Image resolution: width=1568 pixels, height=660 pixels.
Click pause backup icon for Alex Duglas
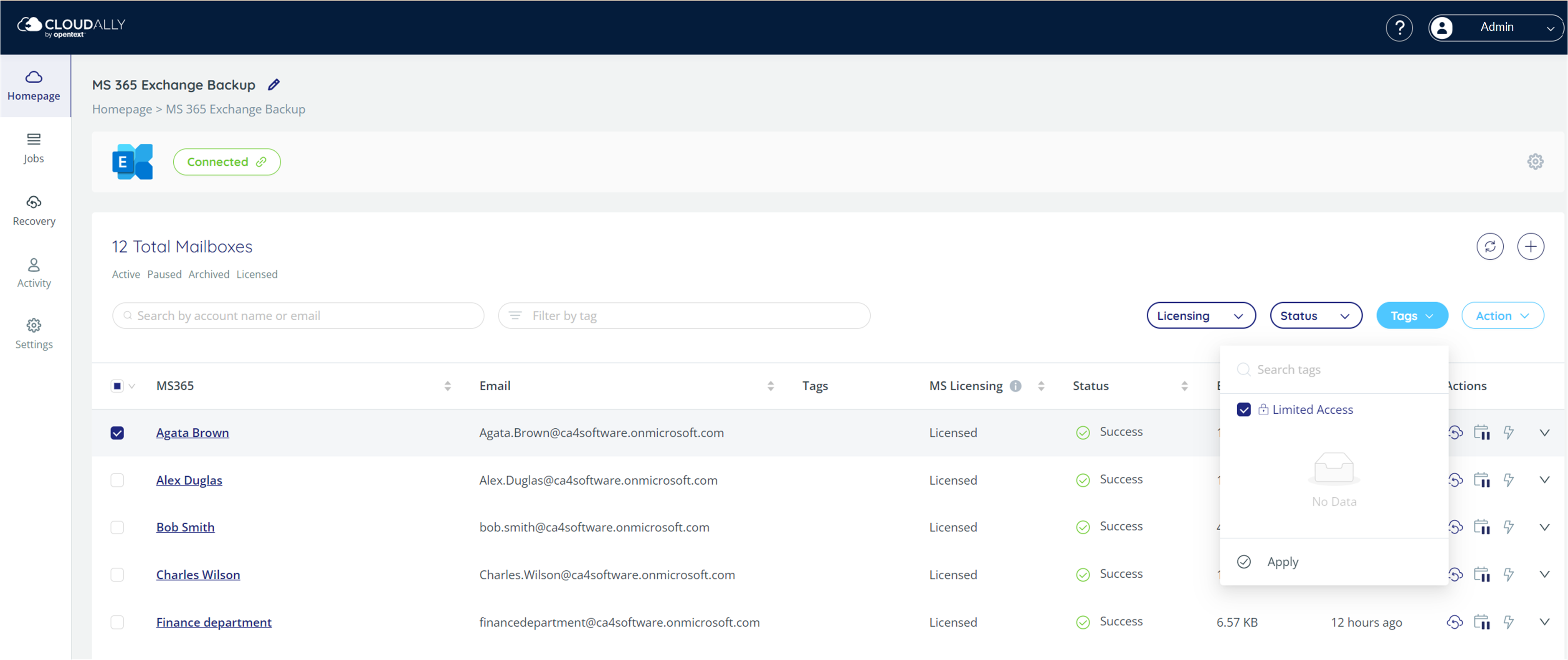[1482, 480]
